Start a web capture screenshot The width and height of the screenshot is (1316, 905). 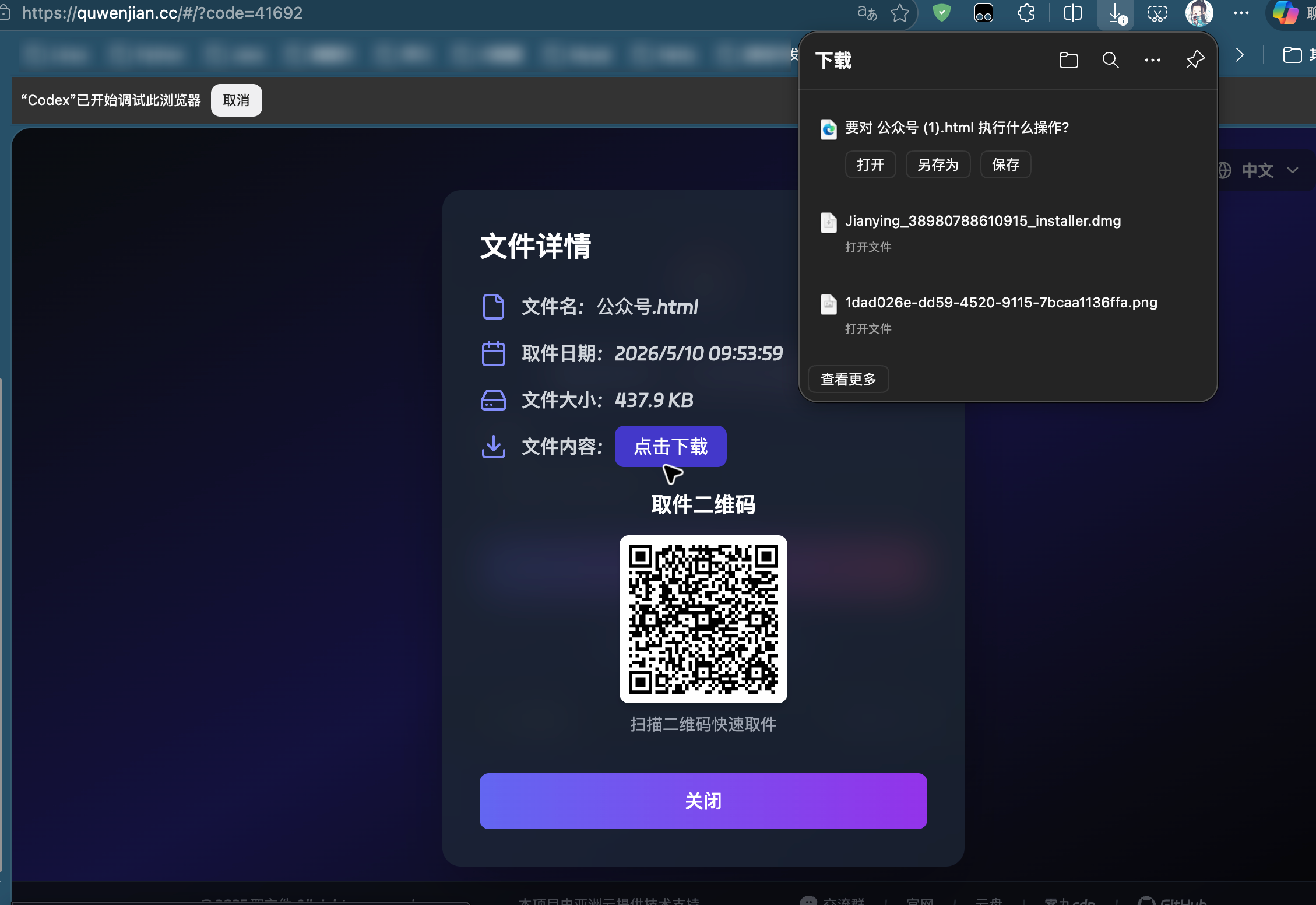tap(1157, 13)
